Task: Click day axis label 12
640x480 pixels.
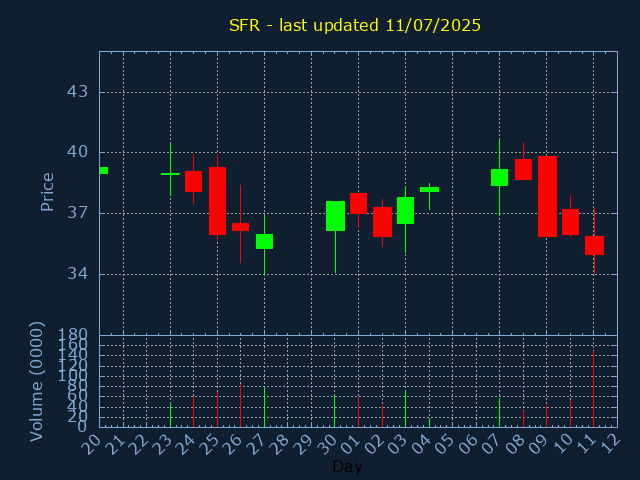Action: [609, 444]
